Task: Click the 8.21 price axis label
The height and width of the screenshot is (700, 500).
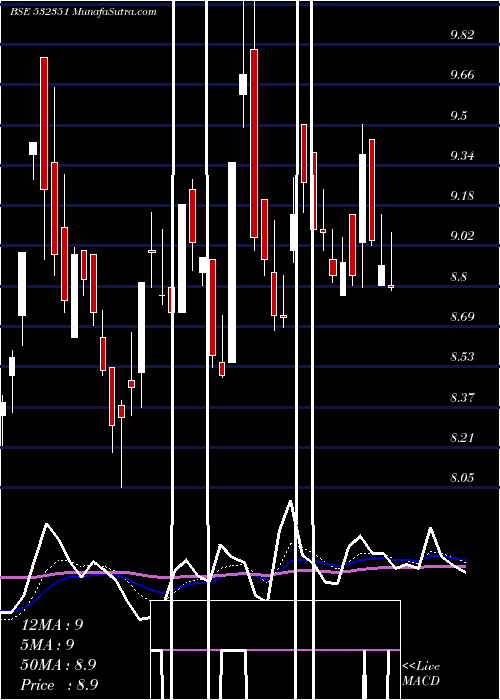Action: [x=462, y=438]
